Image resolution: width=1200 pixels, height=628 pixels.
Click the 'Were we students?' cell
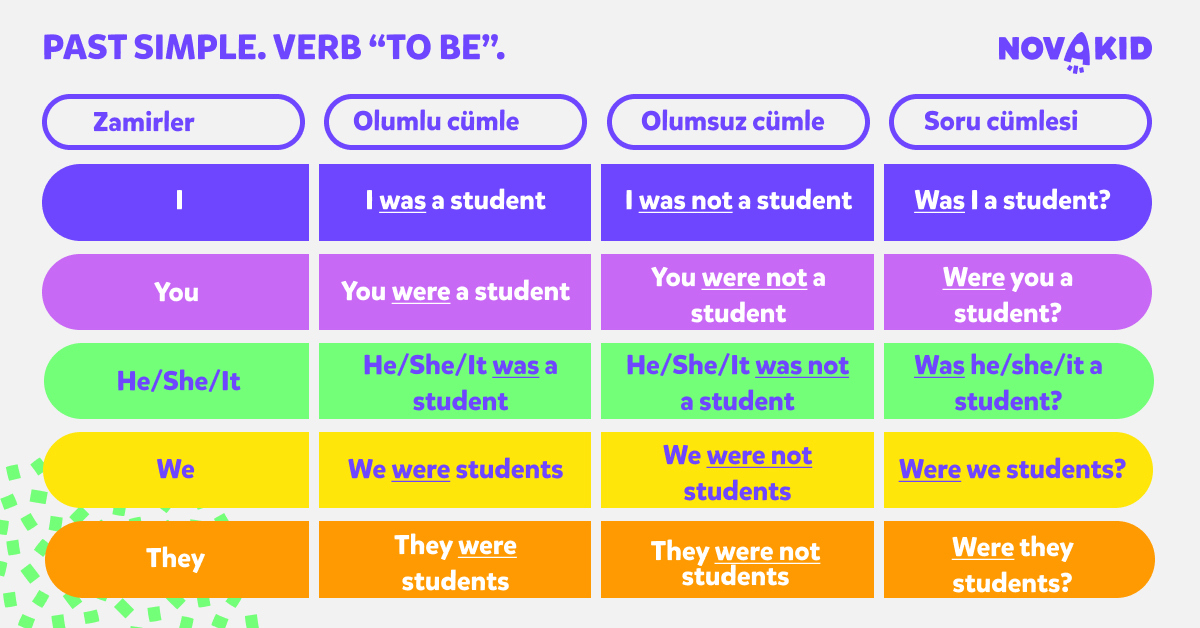point(1018,470)
